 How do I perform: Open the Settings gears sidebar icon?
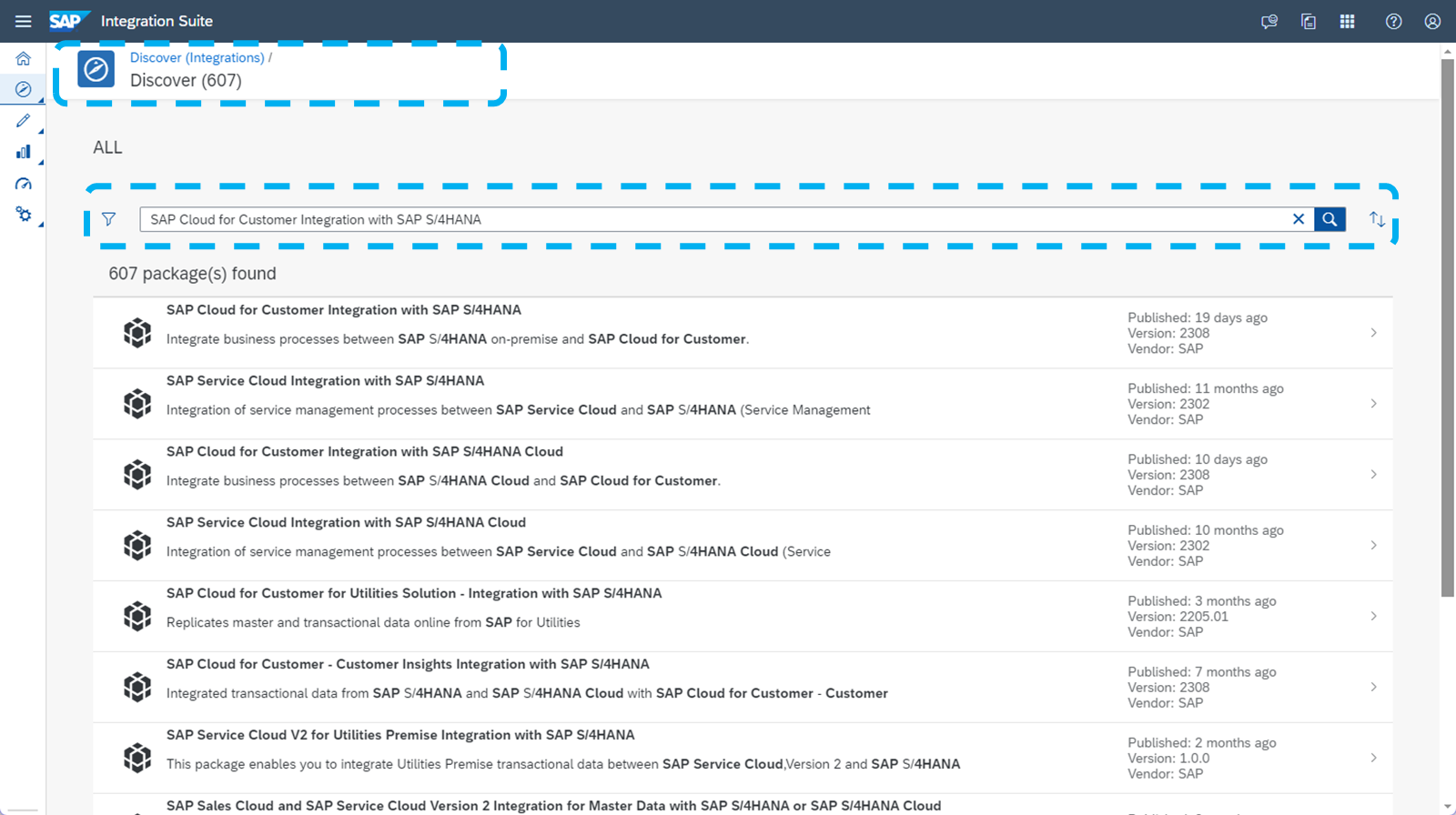coord(24,215)
